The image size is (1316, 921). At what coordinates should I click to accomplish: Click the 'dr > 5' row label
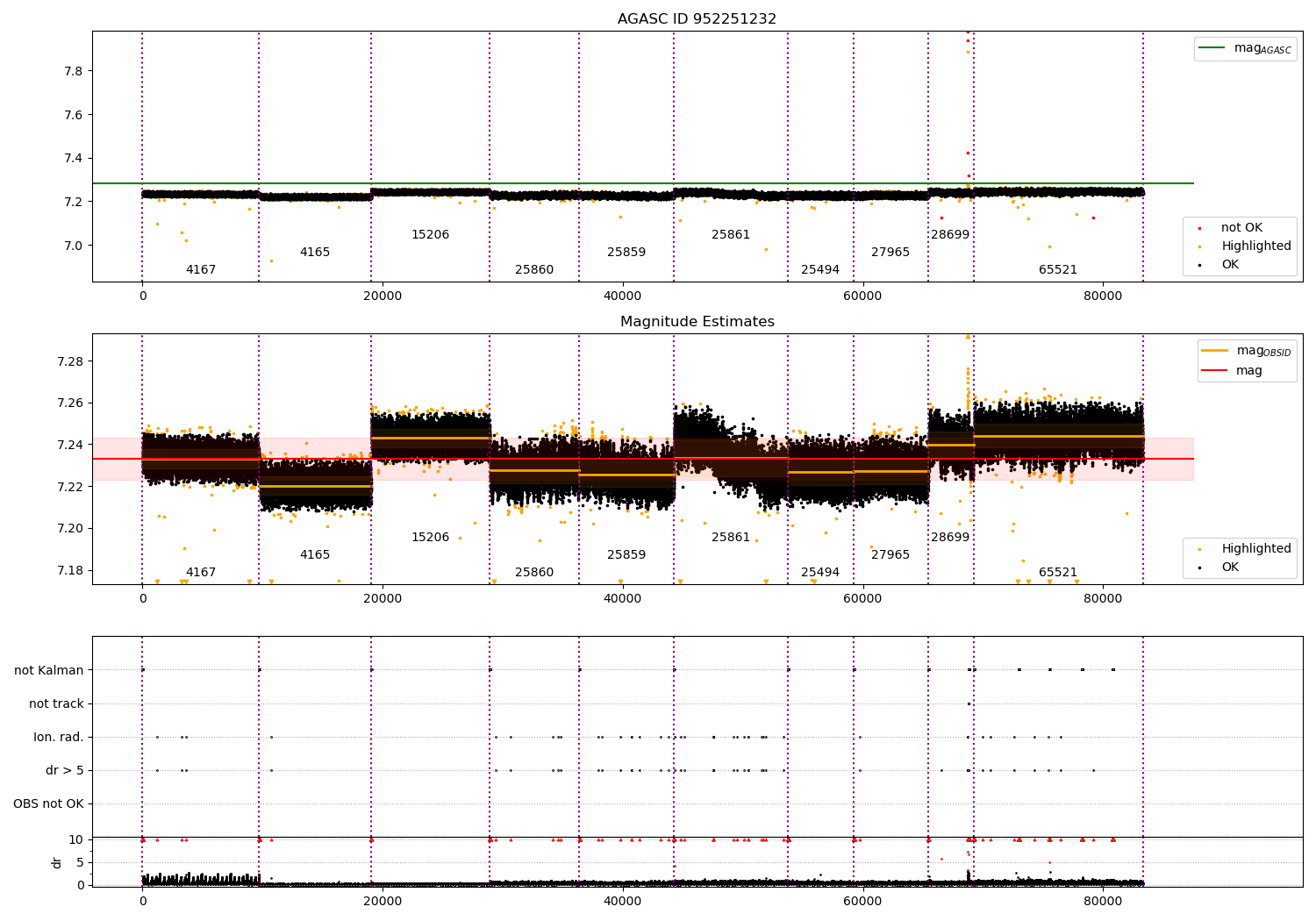click(65, 771)
